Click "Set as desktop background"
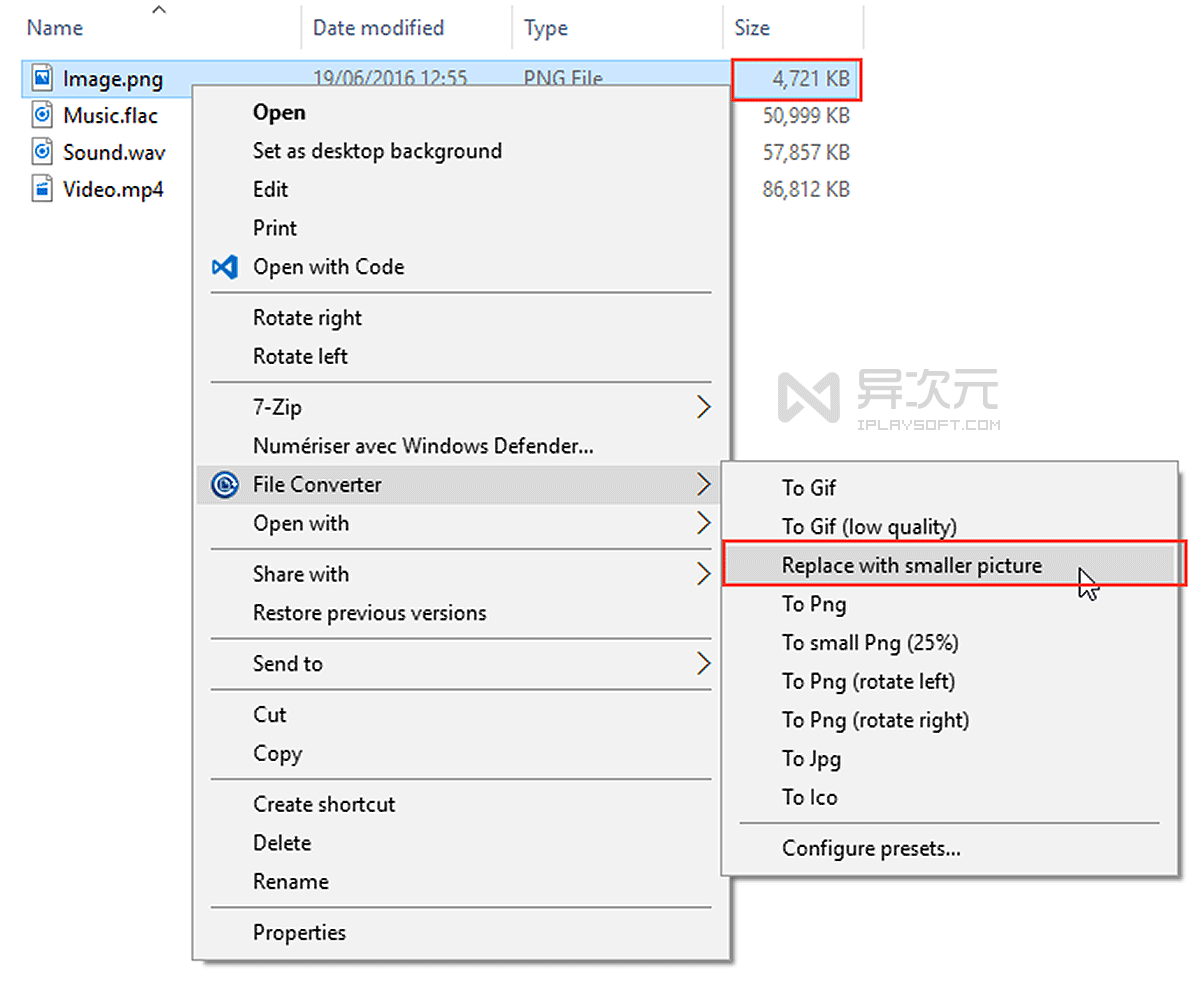1200x982 pixels. [x=378, y=151]
